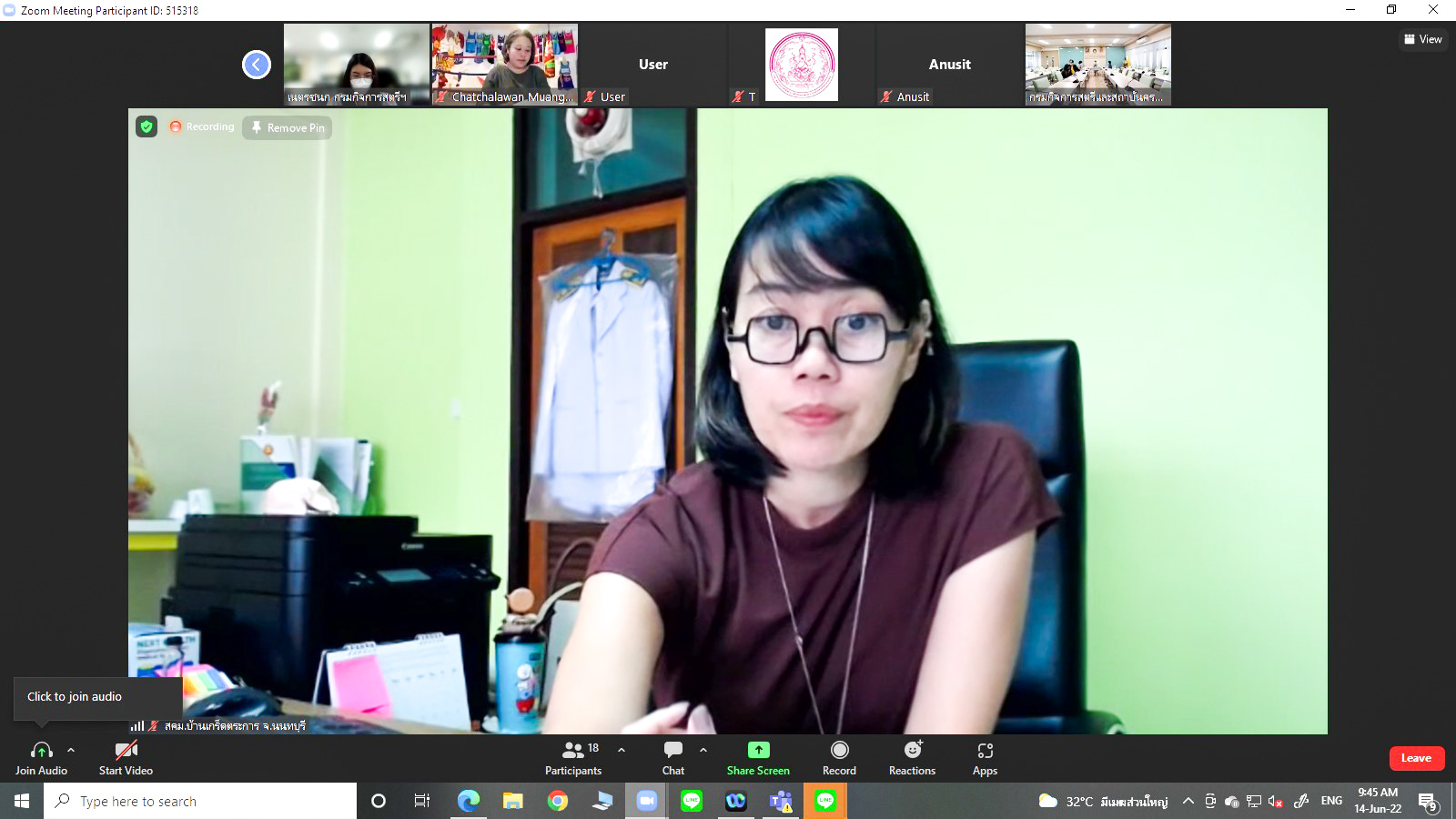Launch Google Chrome from the taskbar
The image size is (1456, 819).
coord(557,801)
